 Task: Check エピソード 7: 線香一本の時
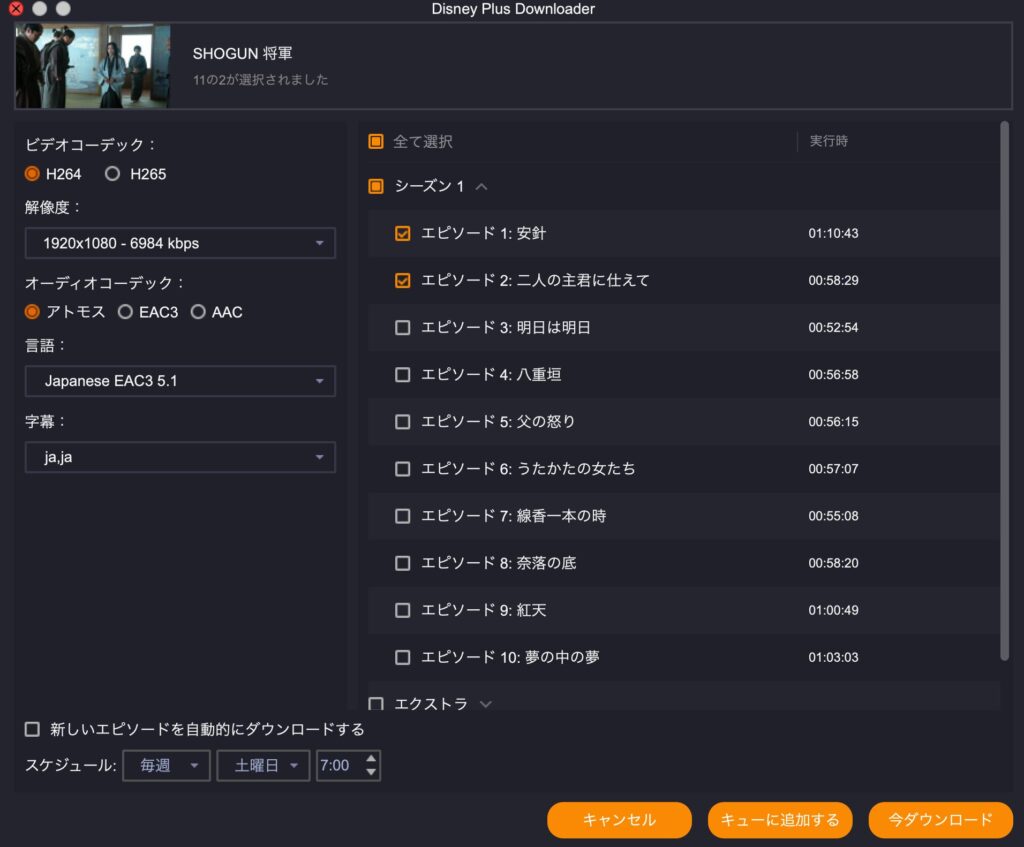403,516
